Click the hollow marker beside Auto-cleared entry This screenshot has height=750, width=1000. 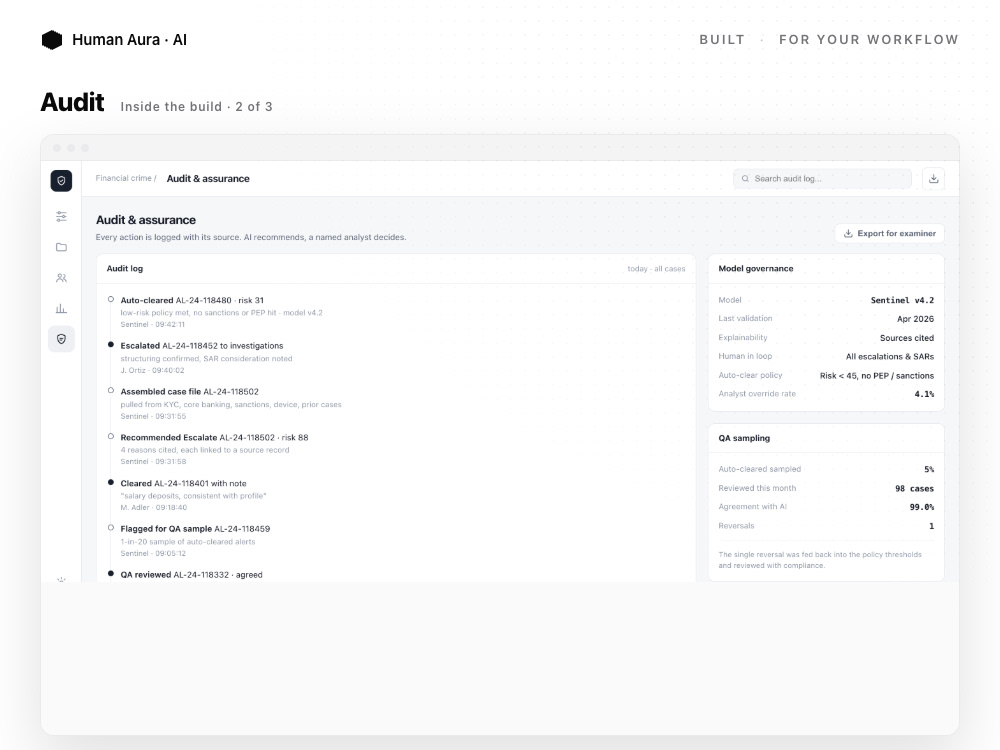[x=111, y=299]
